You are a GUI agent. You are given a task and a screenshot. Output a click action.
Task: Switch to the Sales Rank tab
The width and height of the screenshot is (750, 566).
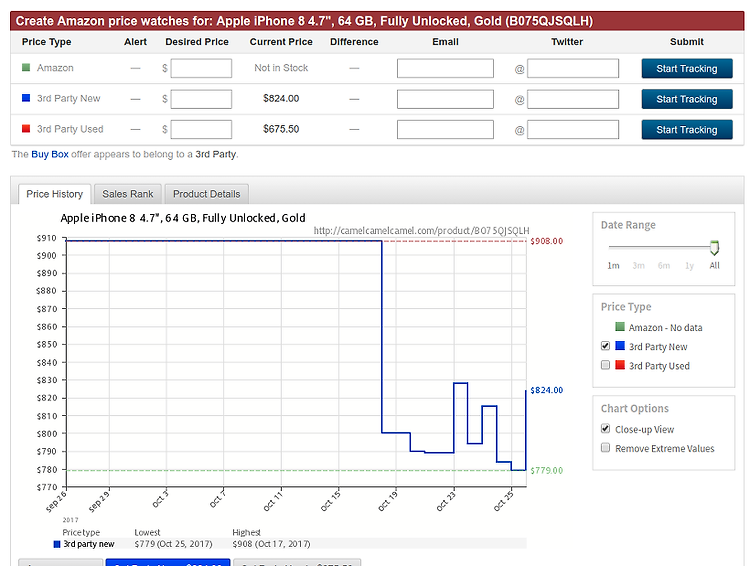click(128, 194)
